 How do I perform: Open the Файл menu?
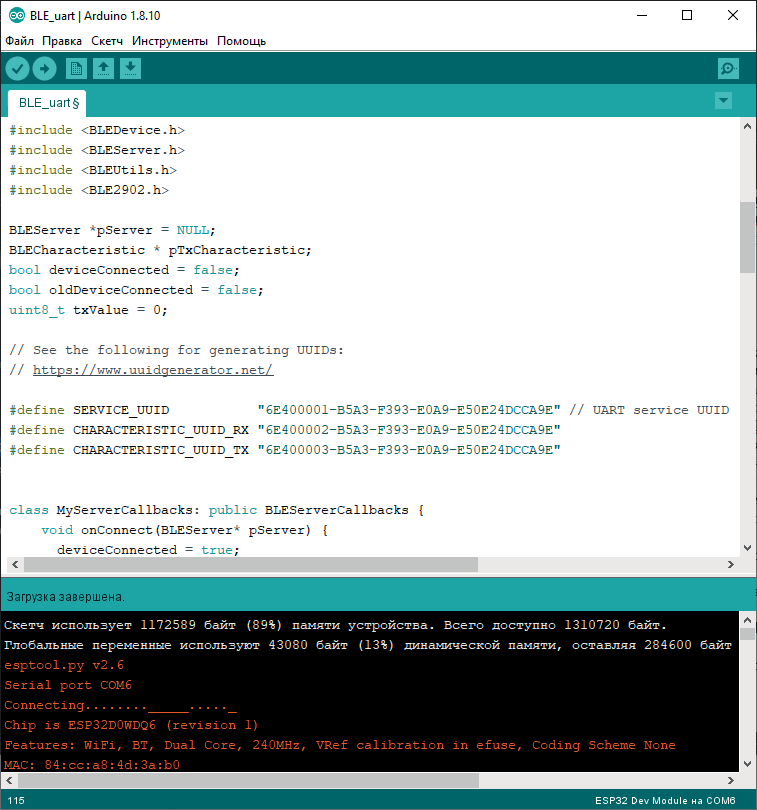[x=19, y=41]
